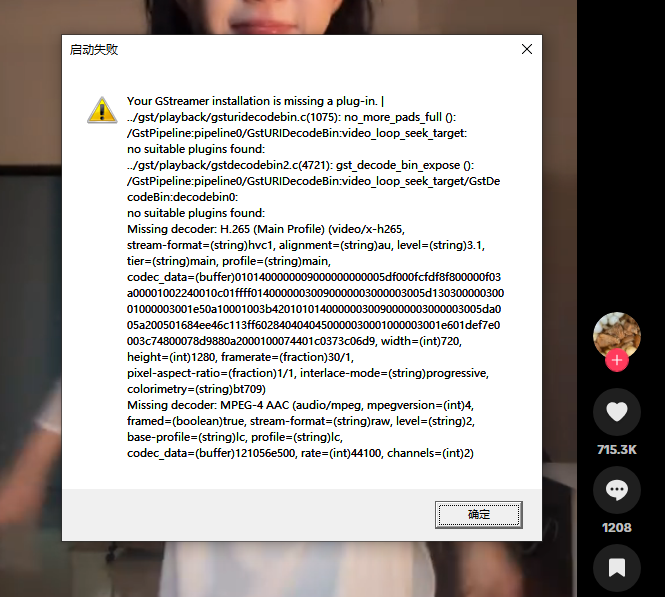This screenshot has width=665, height=597.
Task: Click the video area above the dialog
Action: [x=297, y=17]
